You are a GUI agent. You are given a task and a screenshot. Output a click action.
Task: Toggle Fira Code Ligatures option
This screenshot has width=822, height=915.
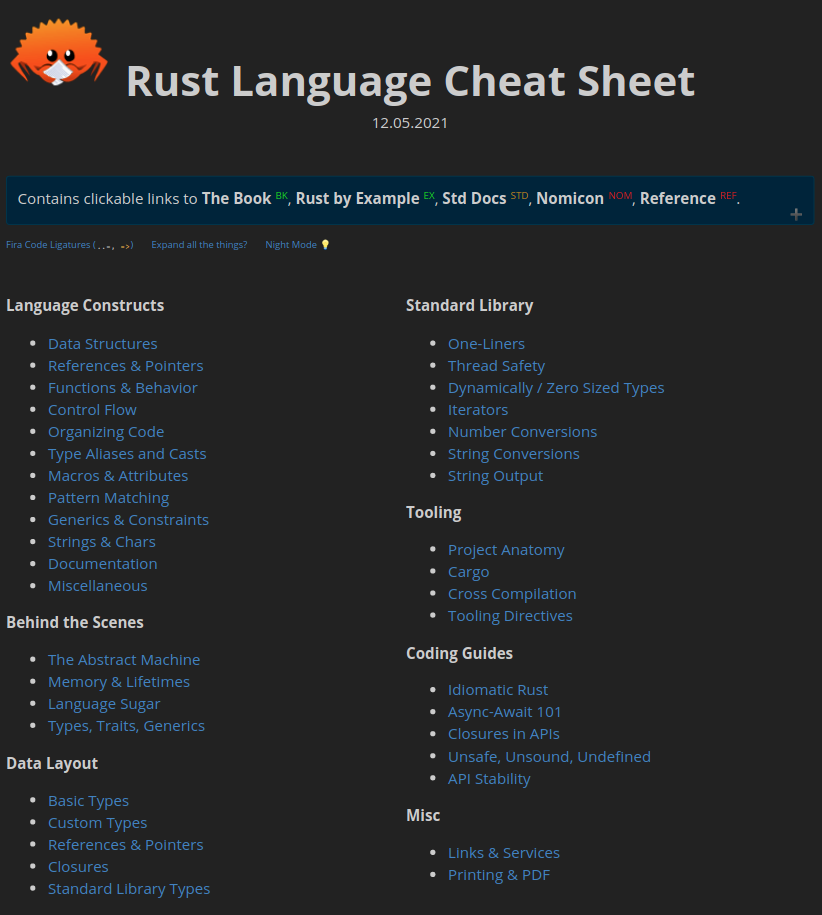click(x=69, y=245)
